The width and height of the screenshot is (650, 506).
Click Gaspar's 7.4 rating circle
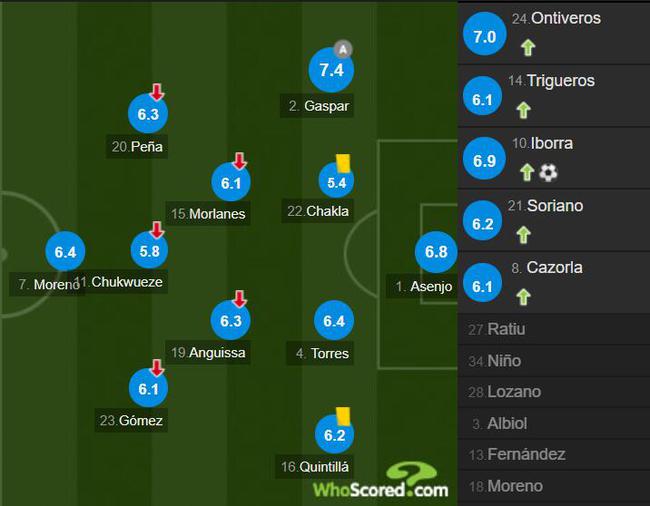(331, 70)
